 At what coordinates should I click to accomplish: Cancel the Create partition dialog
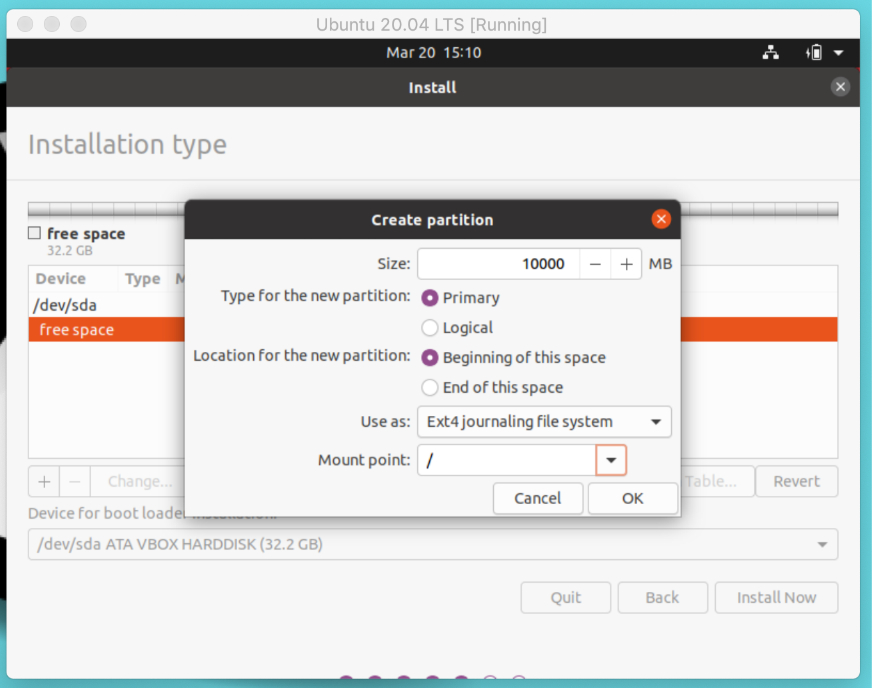click(x=538, y=498)
